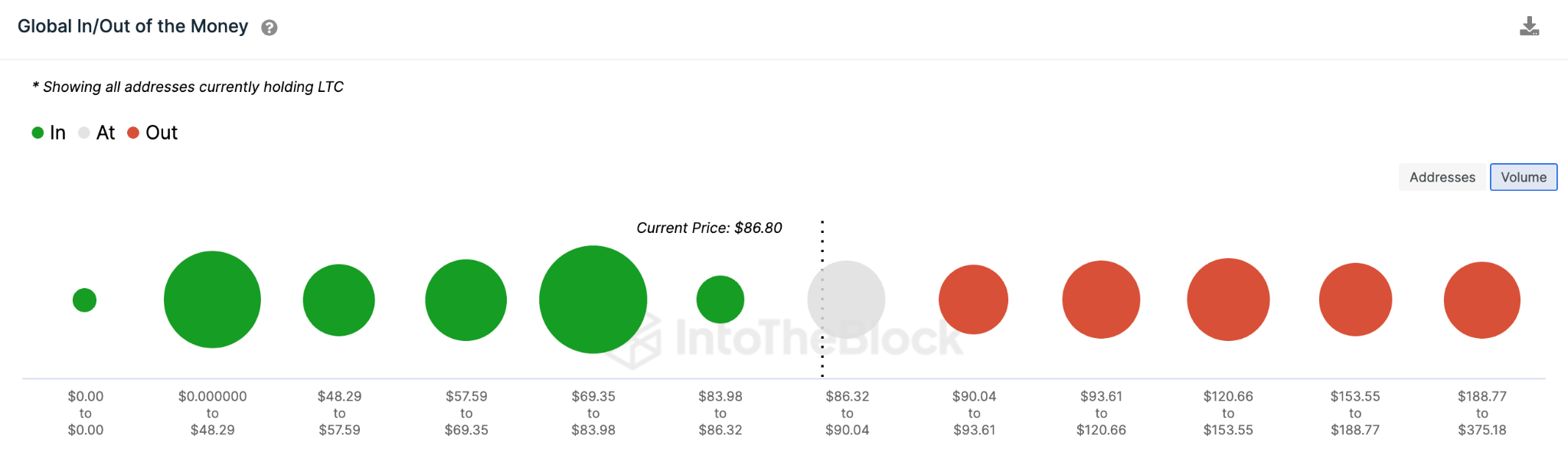
Task: Click the green In legend dot
Action: click(36, 132)
